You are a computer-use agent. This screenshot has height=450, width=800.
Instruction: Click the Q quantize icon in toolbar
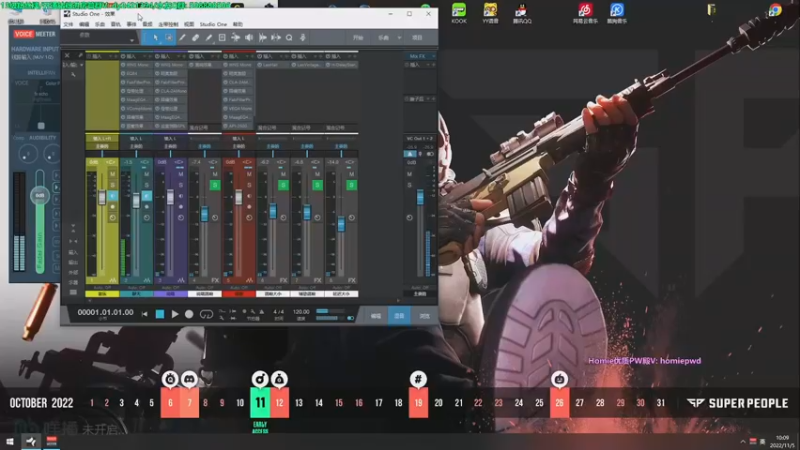click(x=289, y=38)
